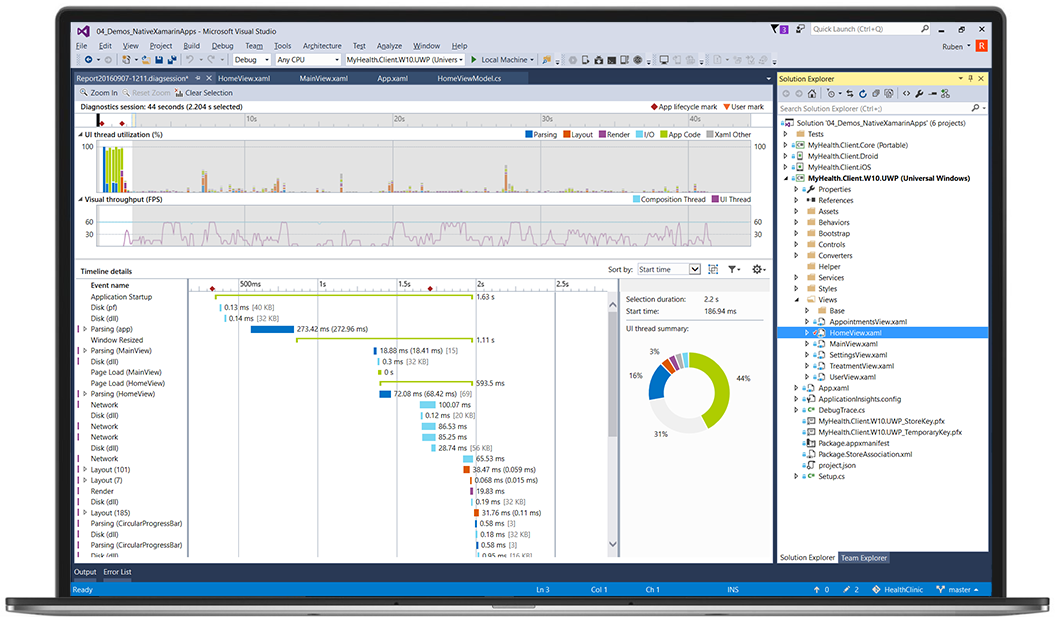Open the gear settings in Timeline details

click(x=758, y=269)
